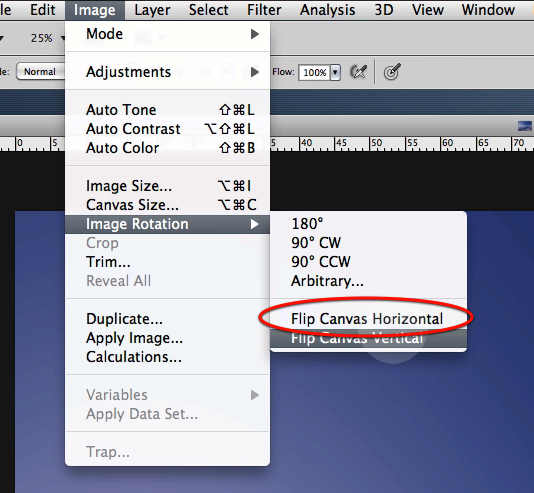This screenshot has height=493, width=534.
Task: Rotate image 90° CCW
Action: point(368,262)
